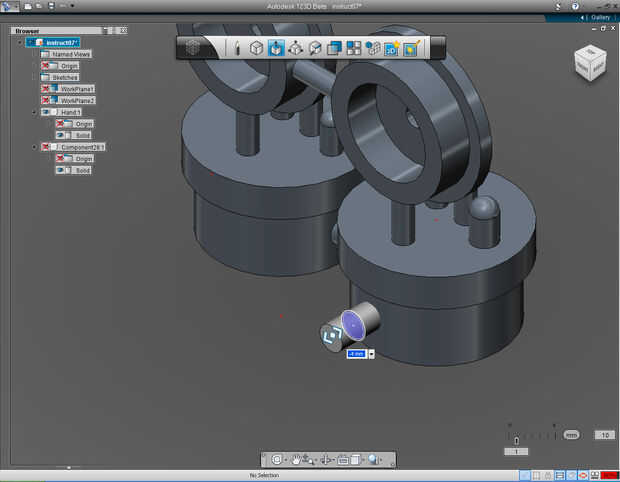This screenshot has height=482, width=620.
Task: Open the Combine overlapping squares tool
Action: pos(334,48)
